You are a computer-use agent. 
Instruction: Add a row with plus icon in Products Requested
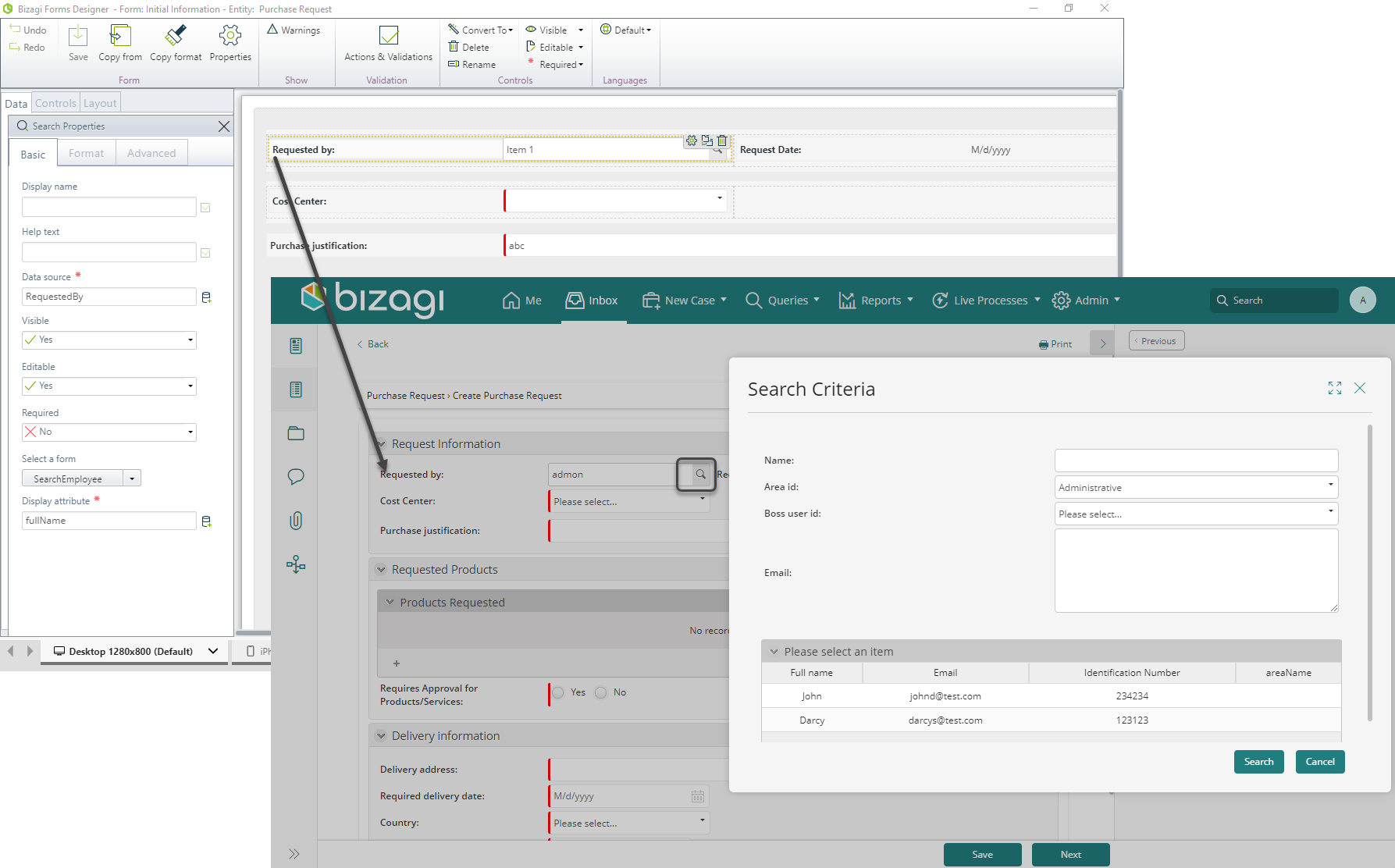397,663
